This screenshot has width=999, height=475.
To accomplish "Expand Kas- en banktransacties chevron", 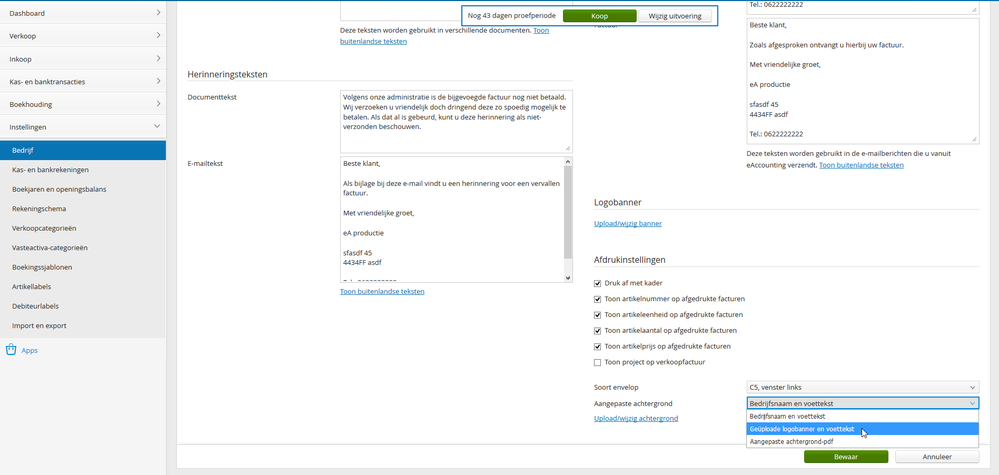I will tap(157, 82).
